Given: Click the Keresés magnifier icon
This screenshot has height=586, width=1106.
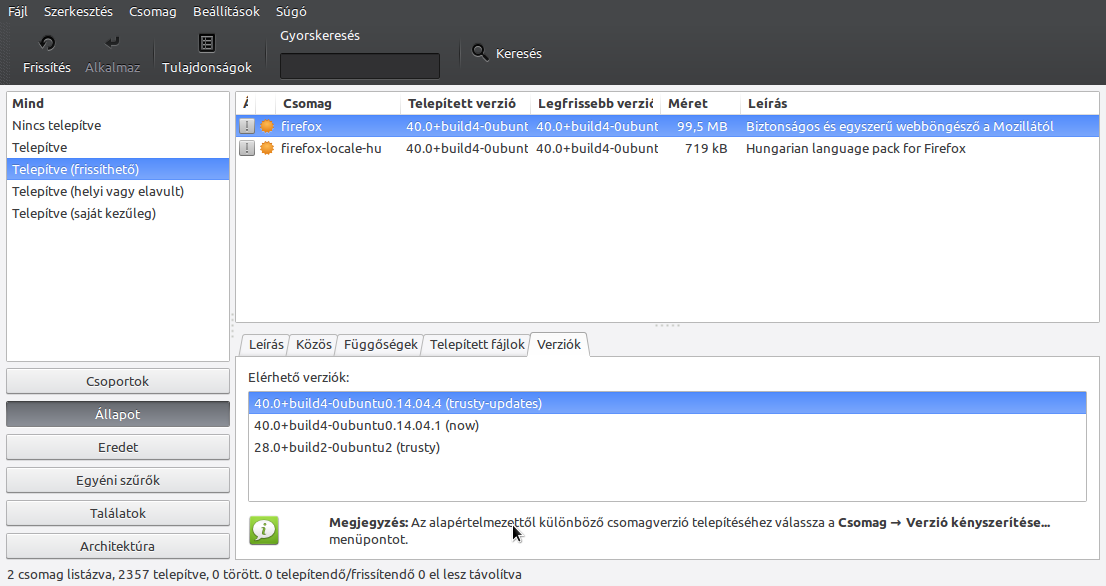Looking at the screenshot, I should pos(480,53).
